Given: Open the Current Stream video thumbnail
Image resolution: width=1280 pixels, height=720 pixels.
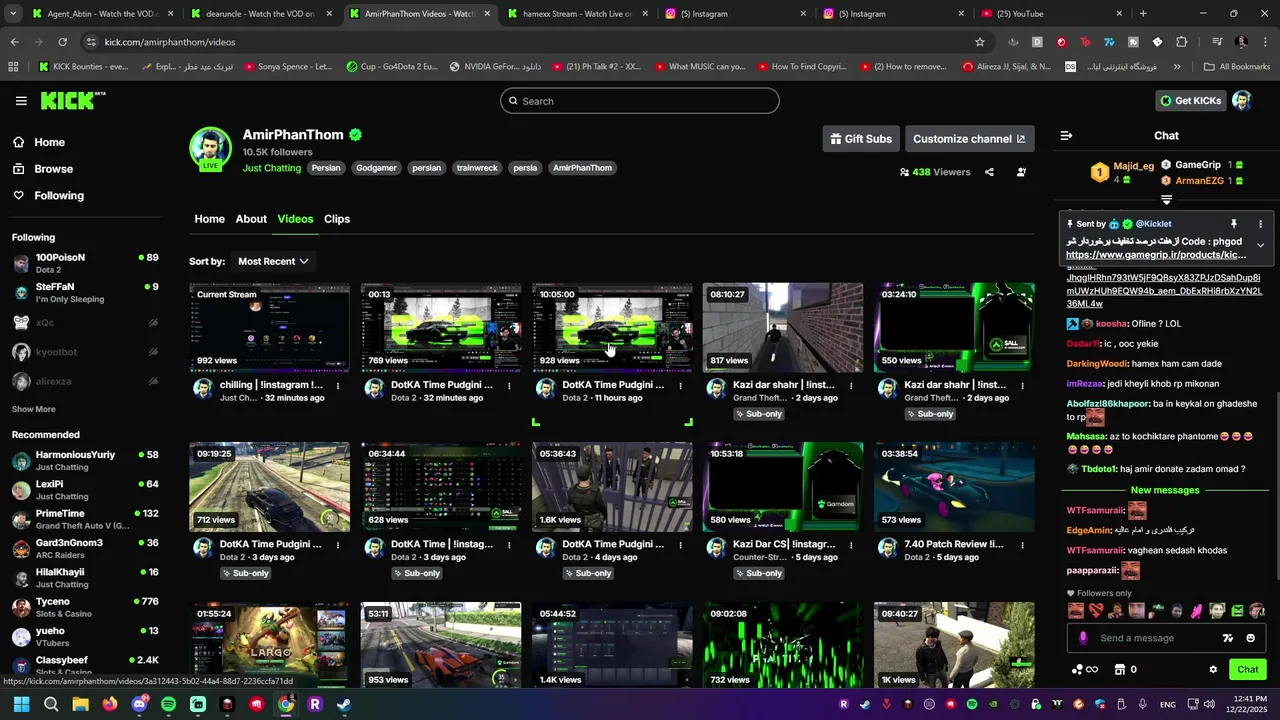Looking at the screenshot, I should [x=270, y=328].
